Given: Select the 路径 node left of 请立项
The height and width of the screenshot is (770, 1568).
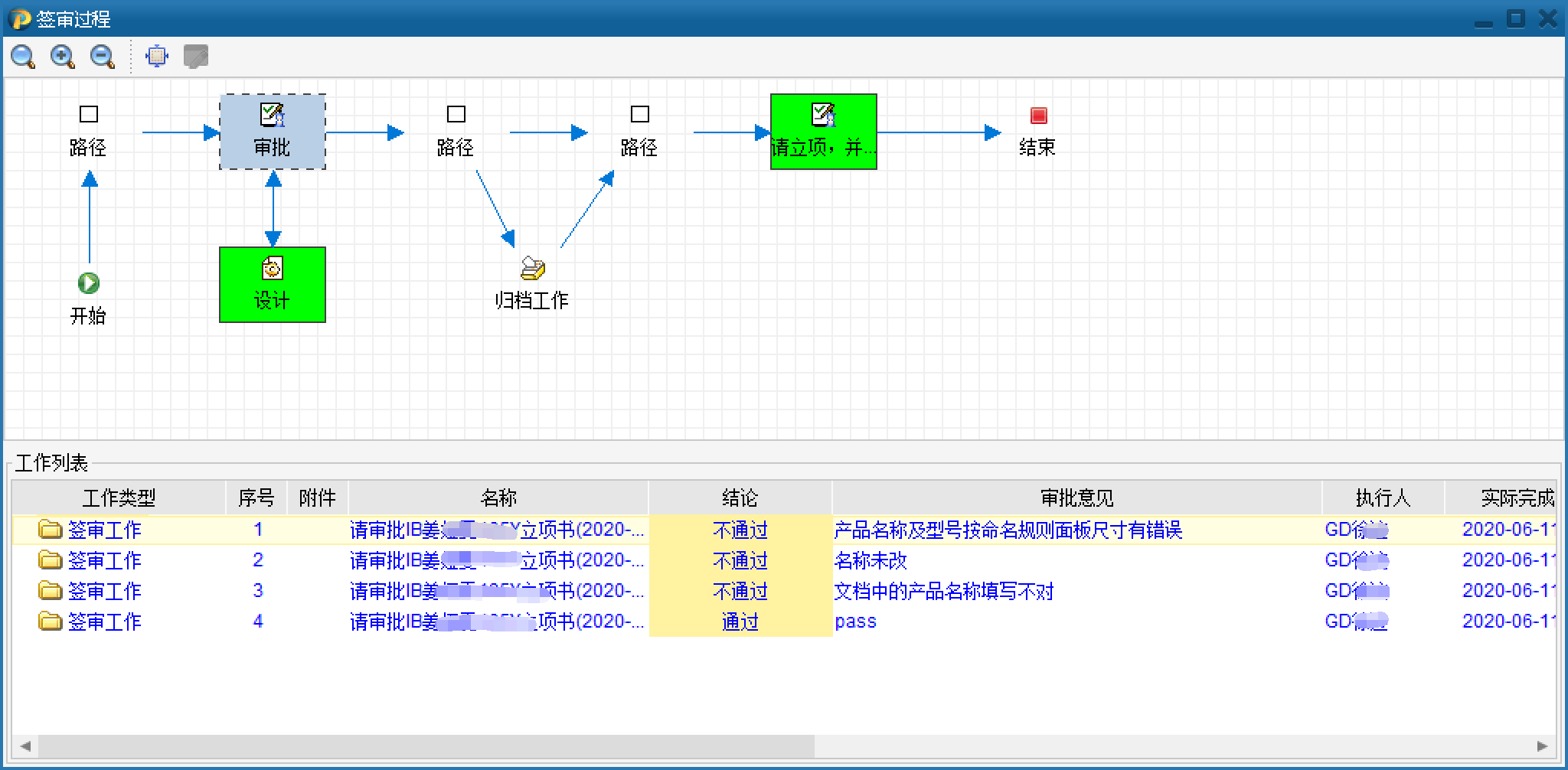Looking at the screenshot, I should 640,132.
